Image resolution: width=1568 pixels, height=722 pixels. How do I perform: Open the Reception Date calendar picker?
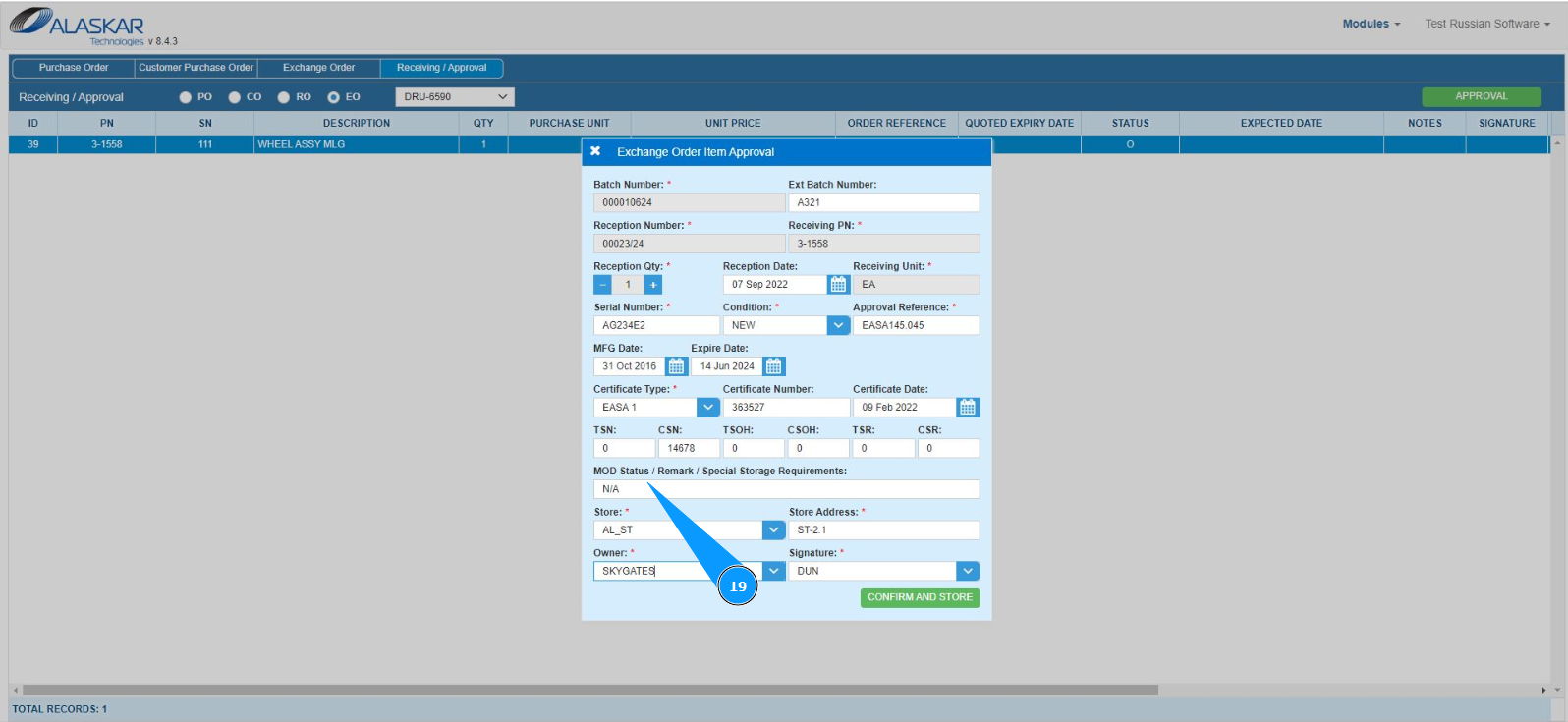[838, 285]
